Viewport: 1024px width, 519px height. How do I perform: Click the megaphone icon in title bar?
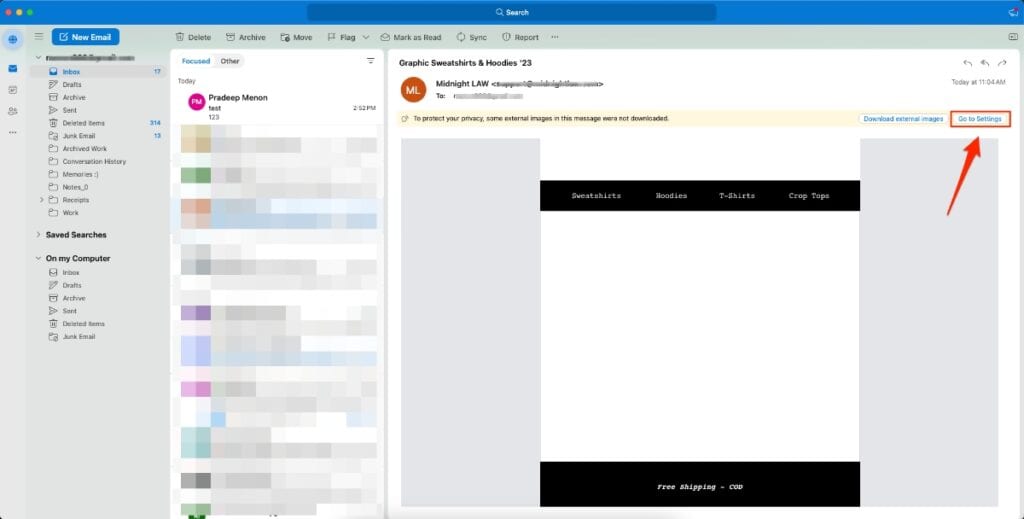click(x=1014, y=12)
